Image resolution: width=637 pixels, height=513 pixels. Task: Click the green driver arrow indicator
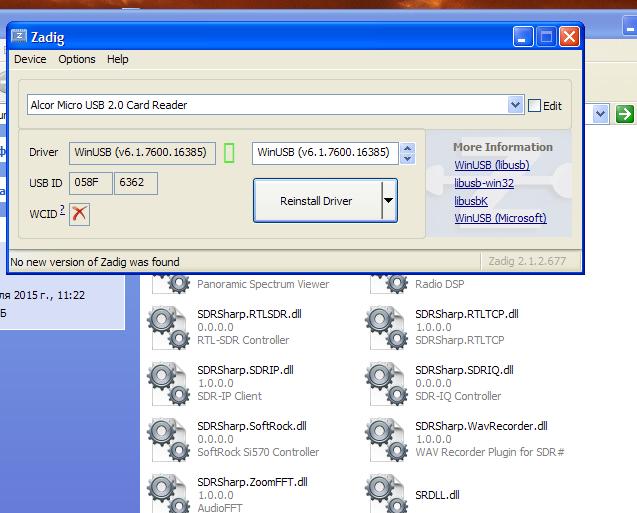[x=229, y=153]
